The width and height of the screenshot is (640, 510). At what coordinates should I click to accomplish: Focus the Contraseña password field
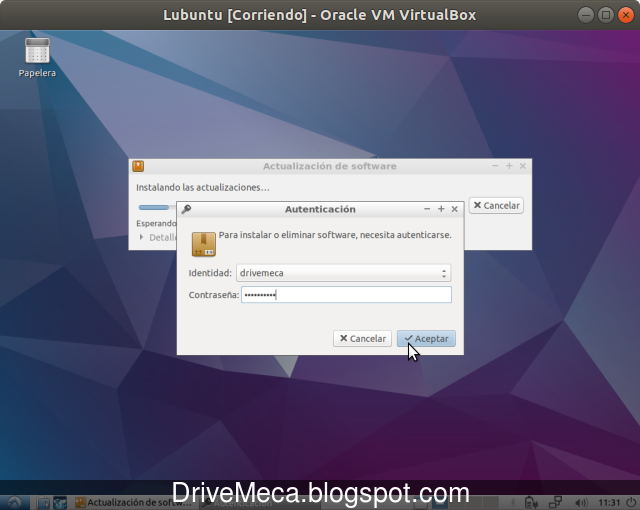pyautogui.click(x=346, y=295)
